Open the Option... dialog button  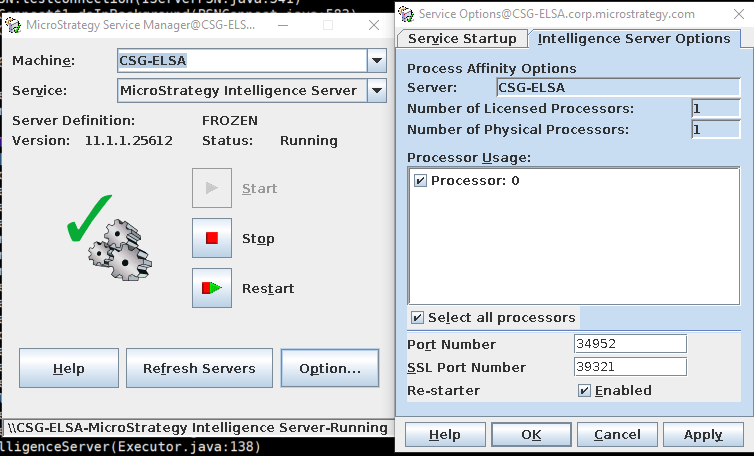330,368
